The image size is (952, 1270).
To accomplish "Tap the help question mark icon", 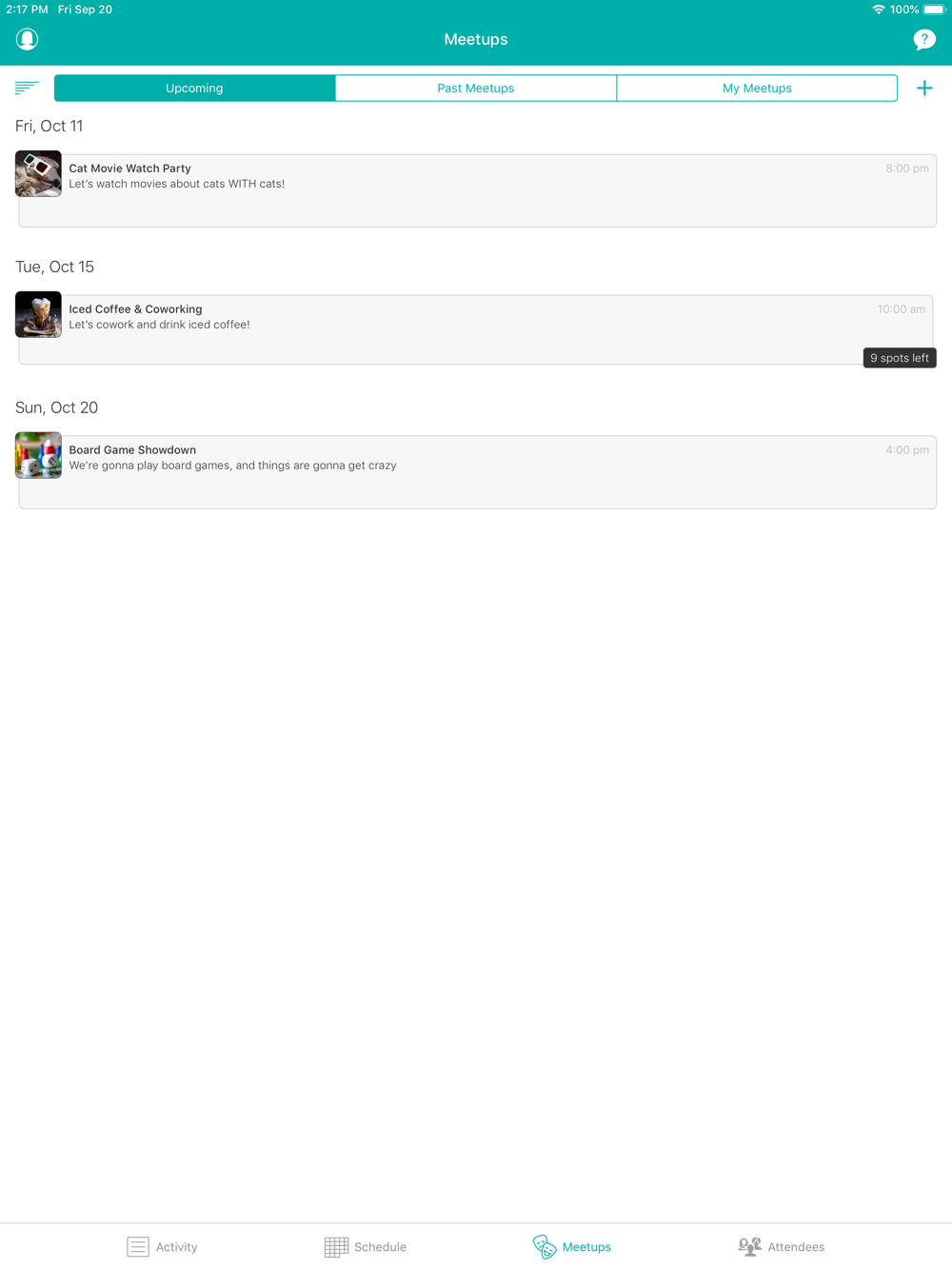I will tap(924, 39).
